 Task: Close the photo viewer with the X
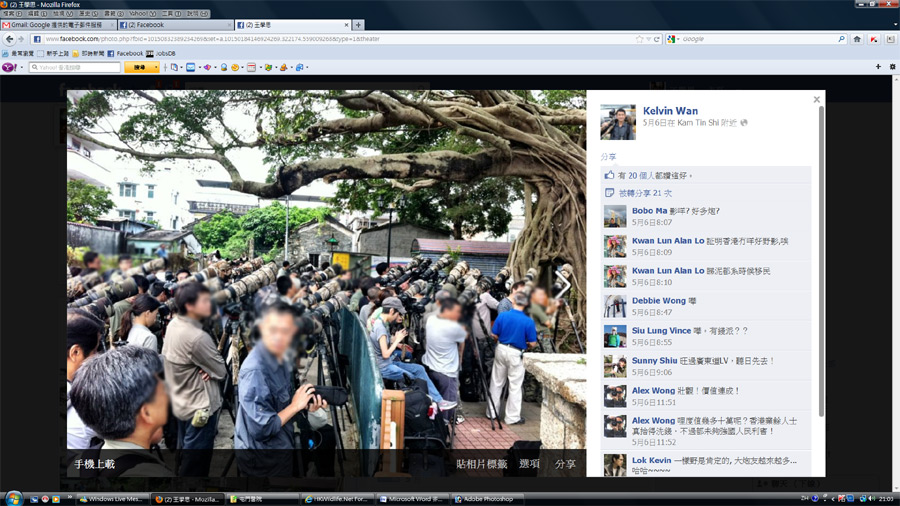click(x=816, y=100)
